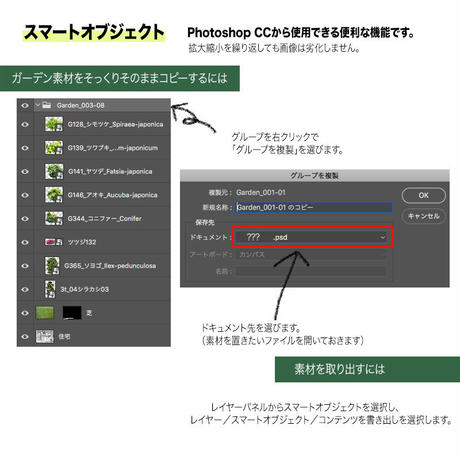Select the G365 Ilex-pedunculosa layer thumbnail
This screenshot has height=460, width=460.
coord(52,266)
